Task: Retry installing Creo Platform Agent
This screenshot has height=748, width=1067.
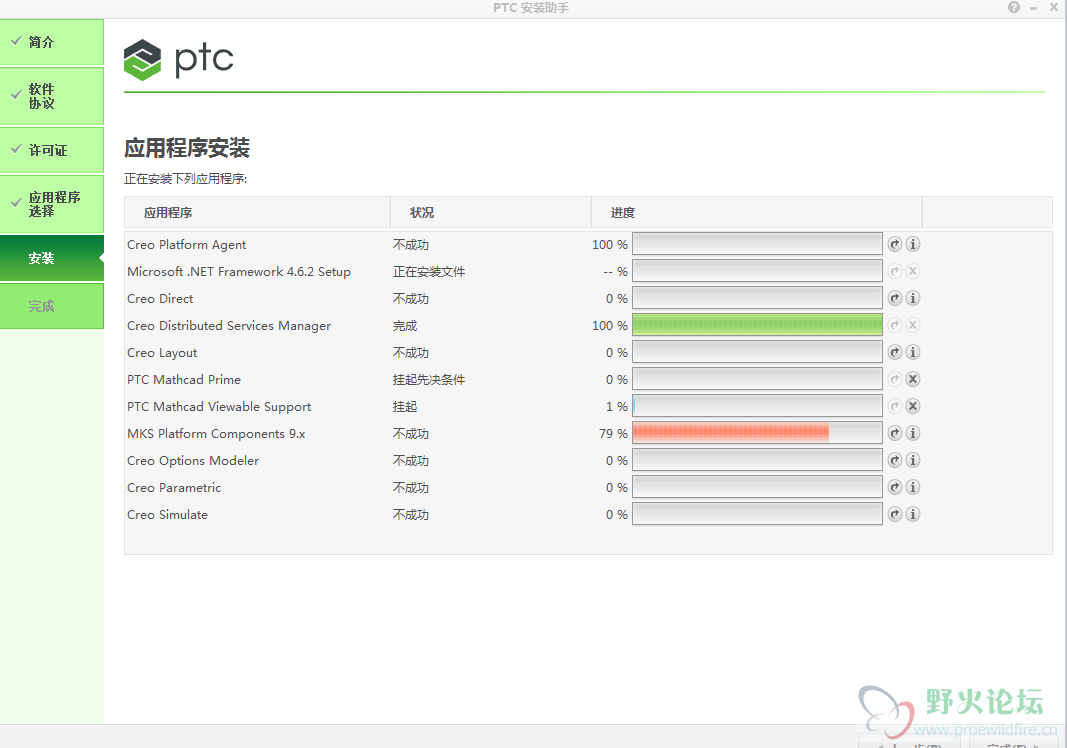Action: coord(895,244)
